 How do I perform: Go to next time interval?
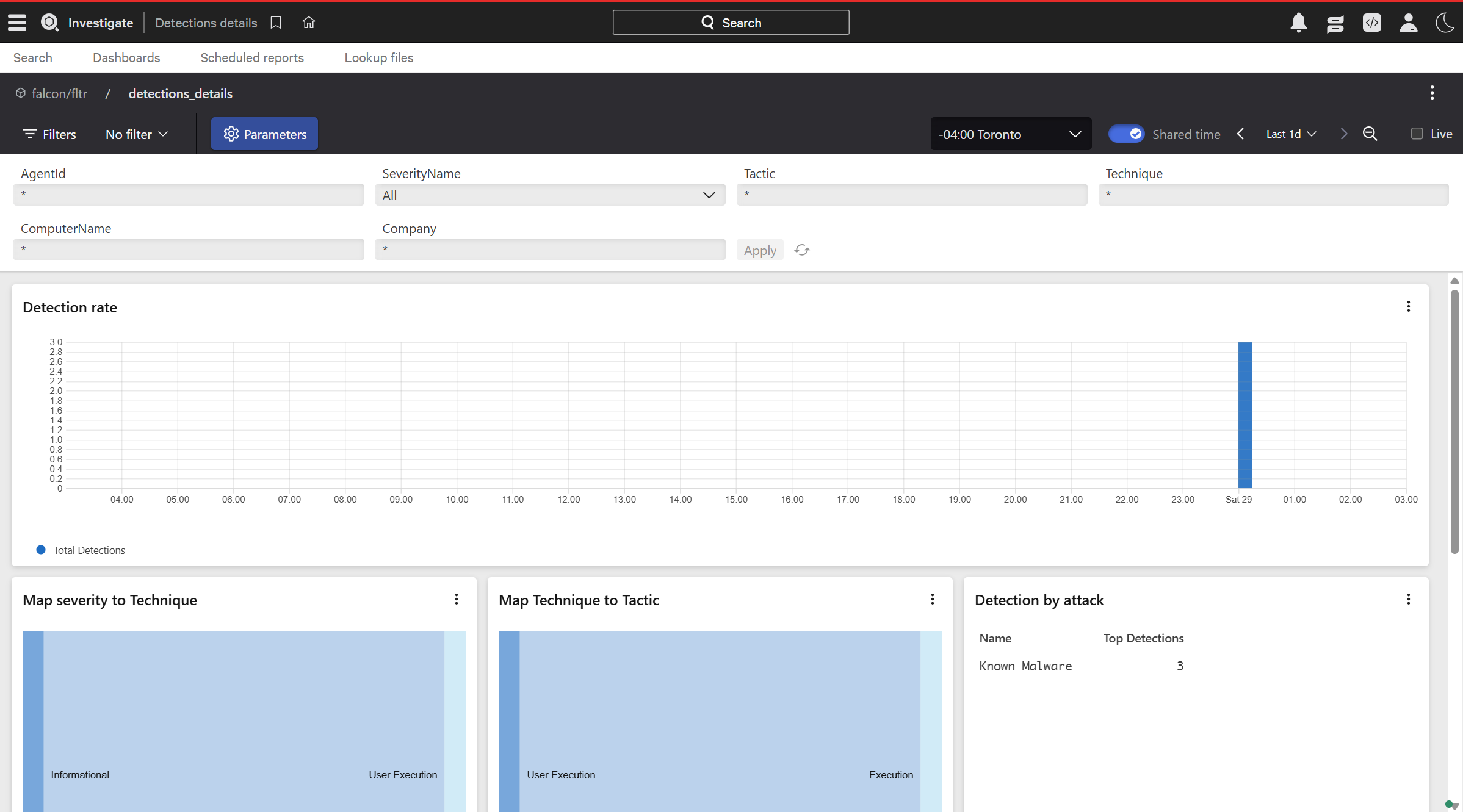coord(1343,134)
